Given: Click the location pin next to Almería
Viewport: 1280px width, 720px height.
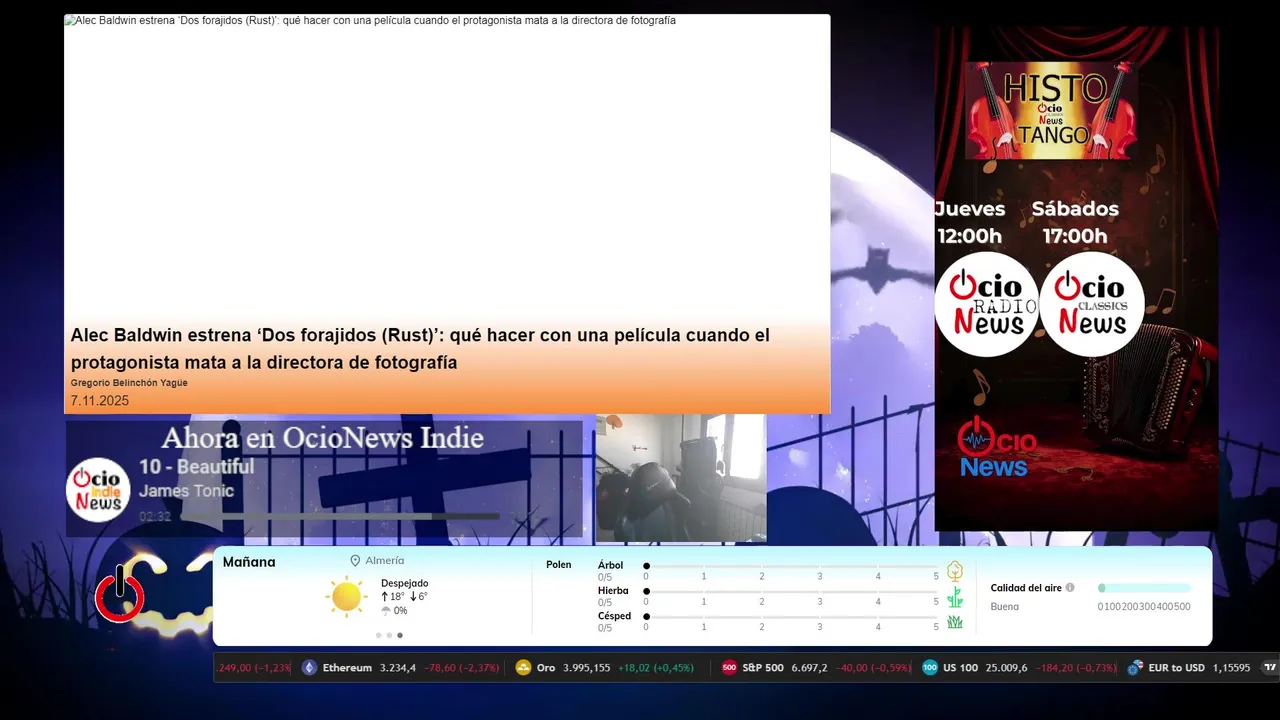Looking at the screenshot, I should coord(355,561).
